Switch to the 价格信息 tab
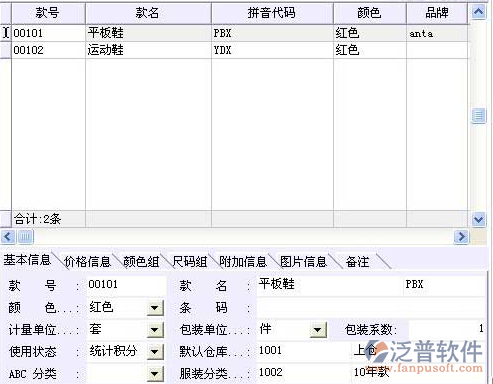The image size is (493, 384). (x=87, y=262)
